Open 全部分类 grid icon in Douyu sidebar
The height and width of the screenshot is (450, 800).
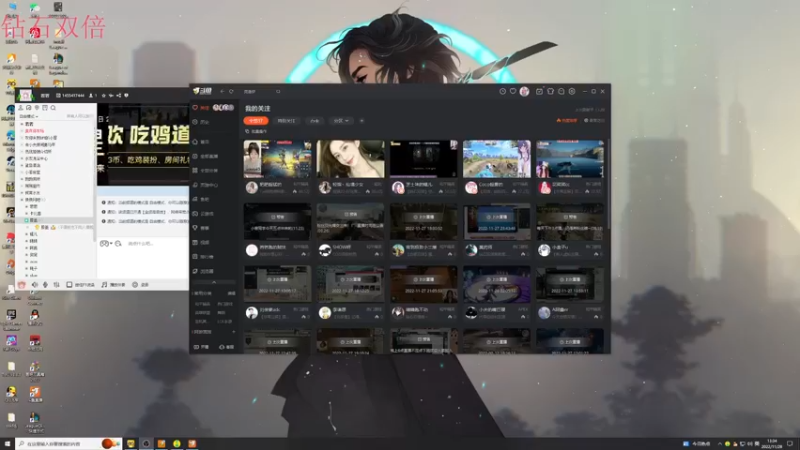click(x=206, y=170)
